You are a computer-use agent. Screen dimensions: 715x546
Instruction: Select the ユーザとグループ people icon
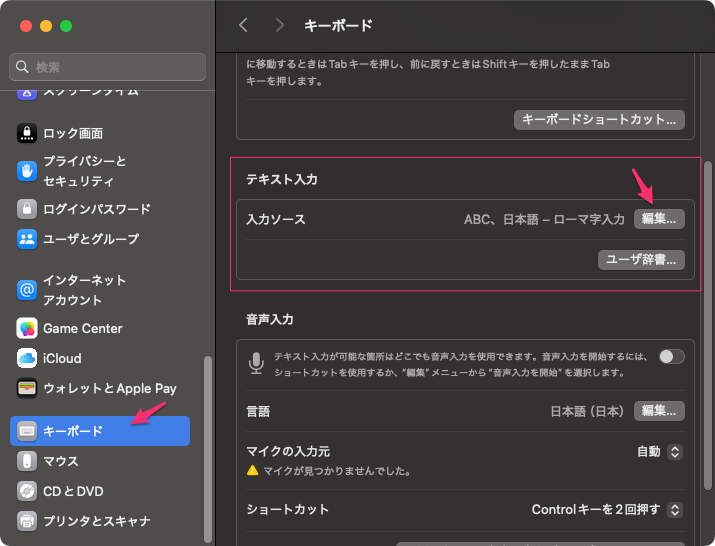tap(27, 239)
